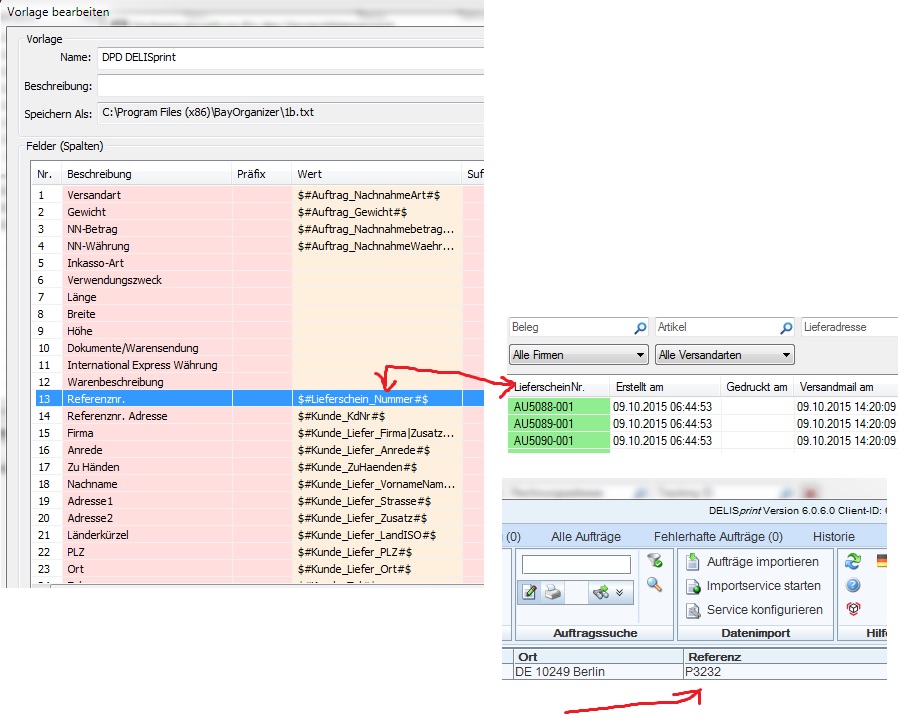Click the printer icon in Auftragssuche
898x728 pixels.
point(553,592)
